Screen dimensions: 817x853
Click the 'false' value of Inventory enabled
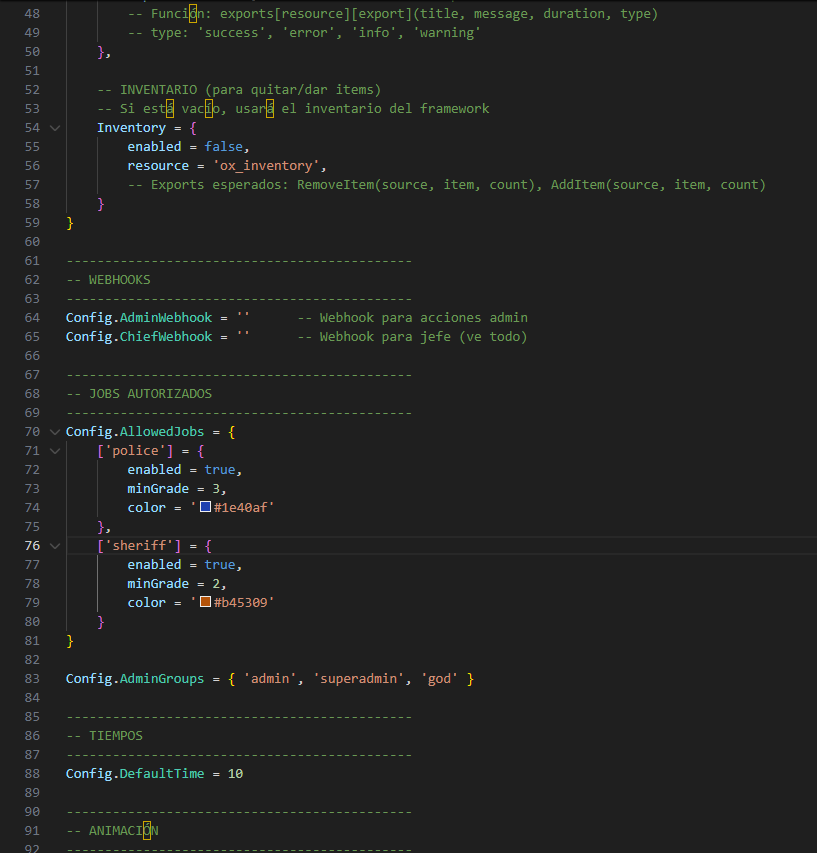tap(223, 147)
